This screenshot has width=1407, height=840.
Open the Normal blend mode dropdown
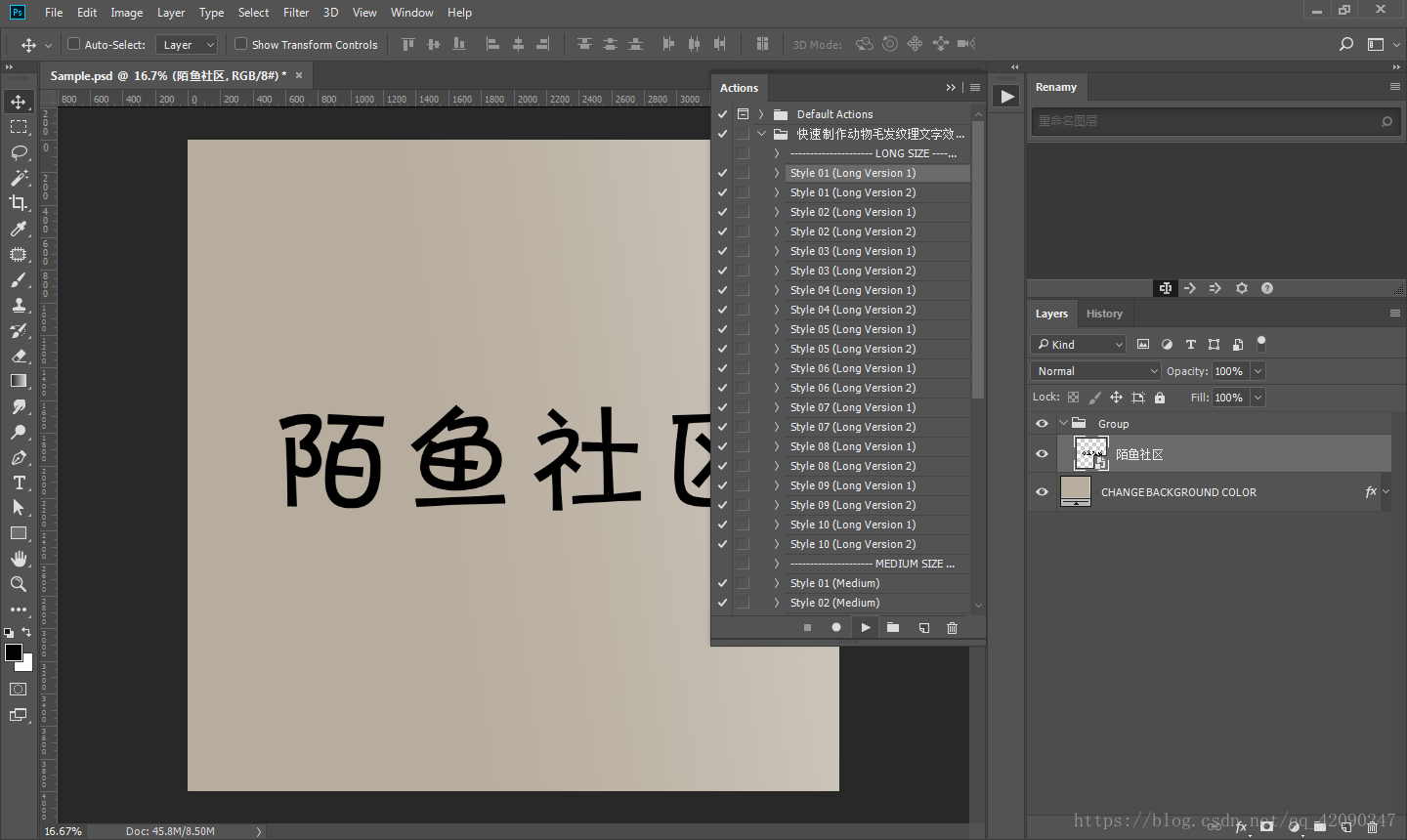click(1095, 371)
